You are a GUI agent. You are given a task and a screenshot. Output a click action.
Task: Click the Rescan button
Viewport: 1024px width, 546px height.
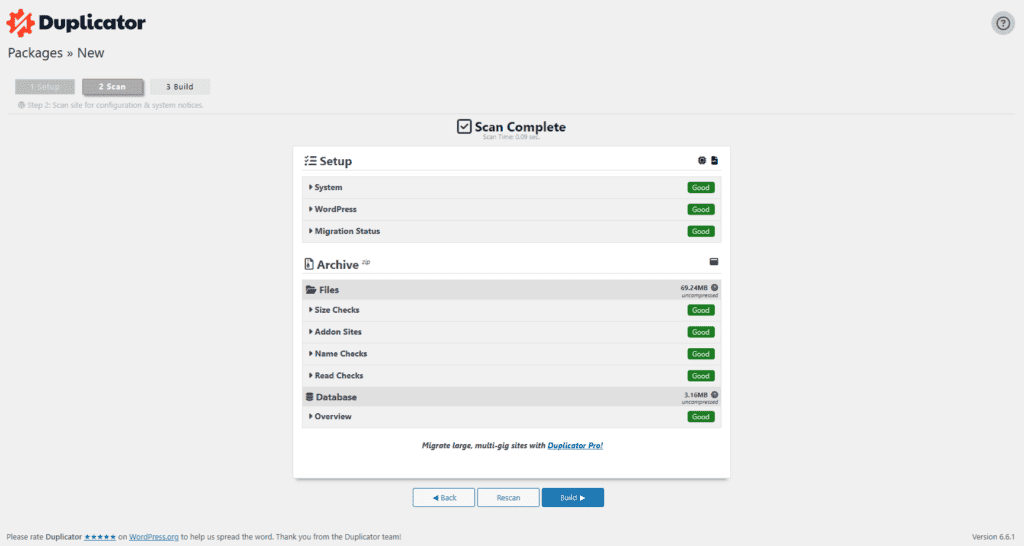508,498
